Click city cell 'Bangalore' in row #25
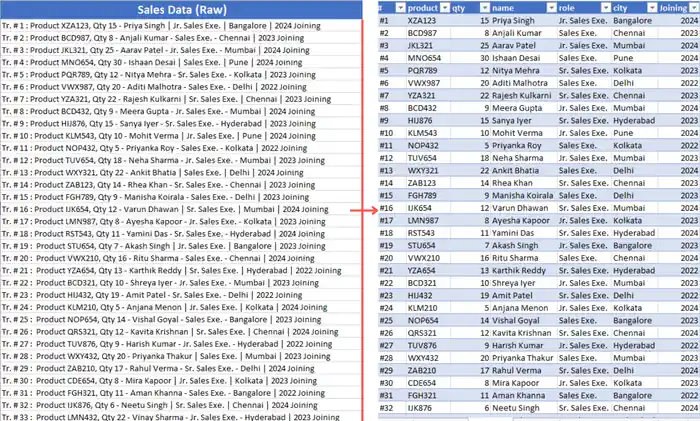The height and width of the screenshot is (421, 700). tap(634, 321)
